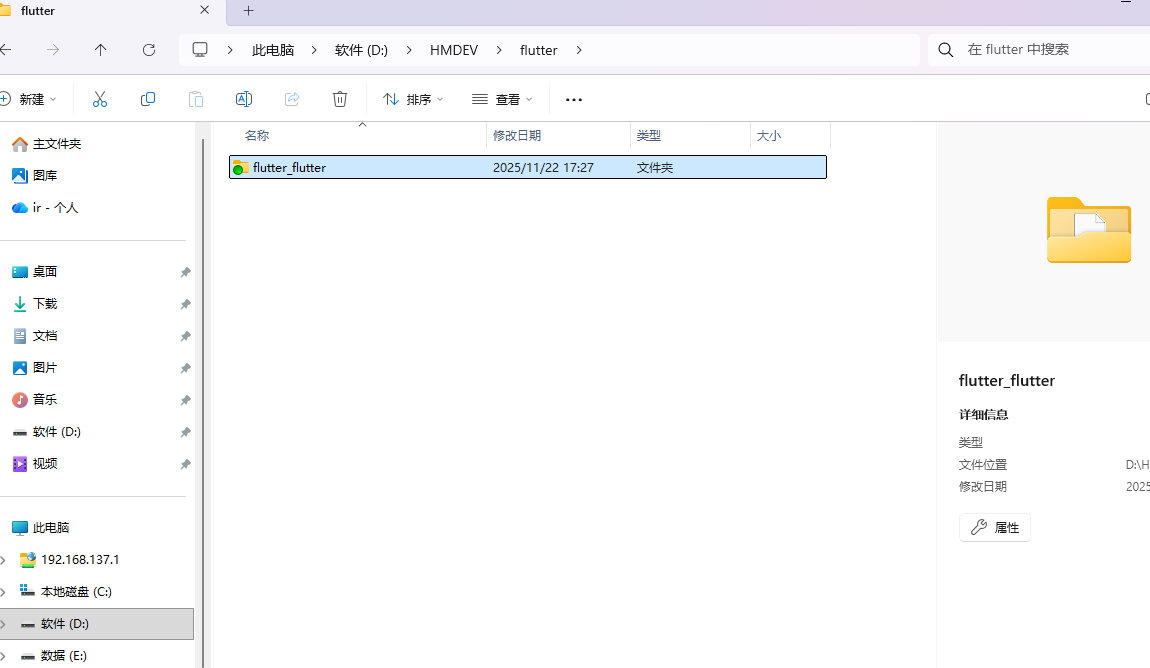Expand the 192.168.137.1 network node
The image size is (1150, 668).
point(4,560)
